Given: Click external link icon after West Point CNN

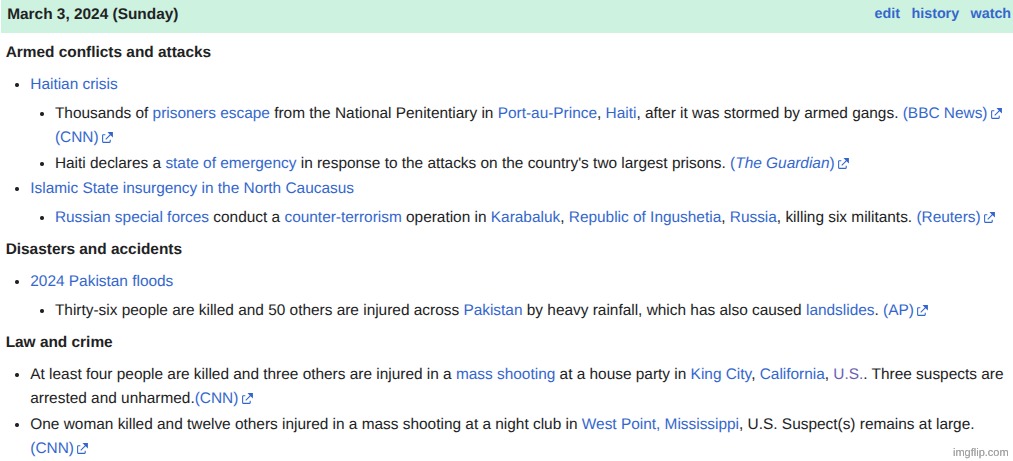Looking at the screenshot, I should (82, 449).
